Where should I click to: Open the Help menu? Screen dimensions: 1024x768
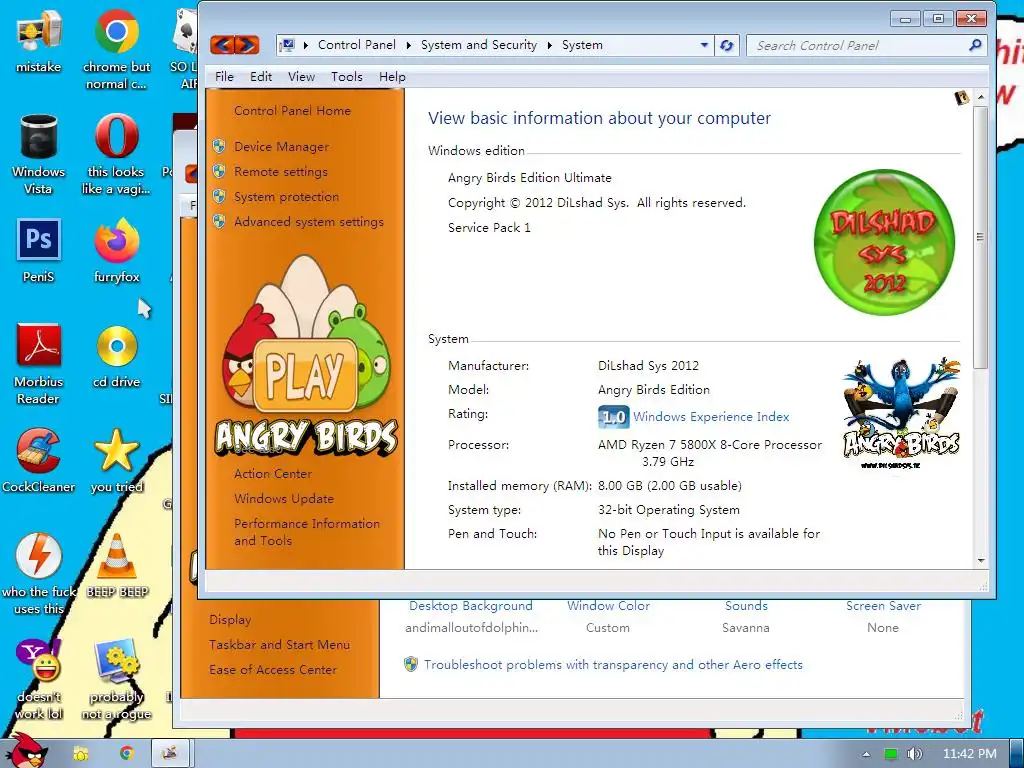tap(392, 76)
